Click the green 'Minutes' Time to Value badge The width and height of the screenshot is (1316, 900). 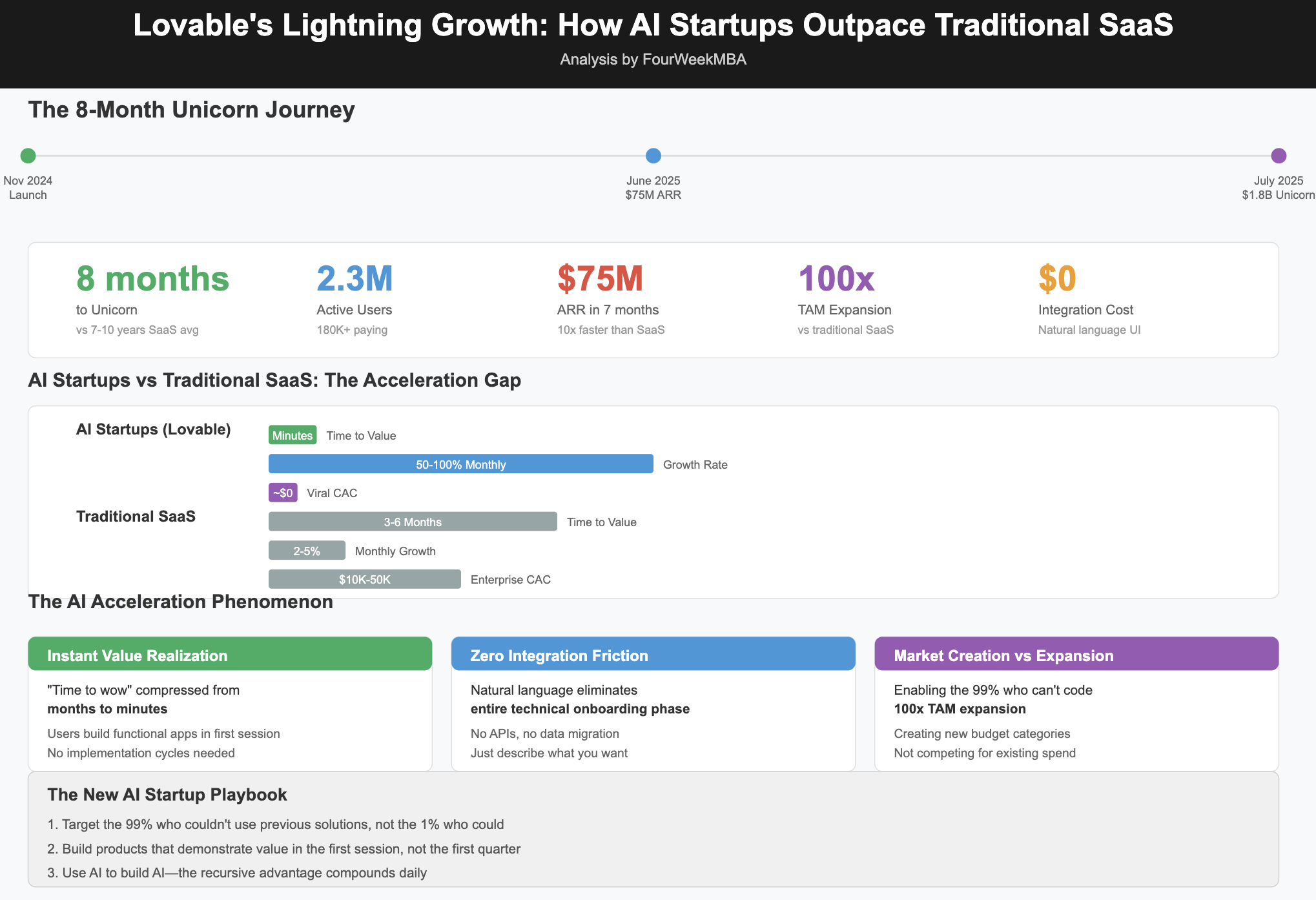[x=292, y=435]
